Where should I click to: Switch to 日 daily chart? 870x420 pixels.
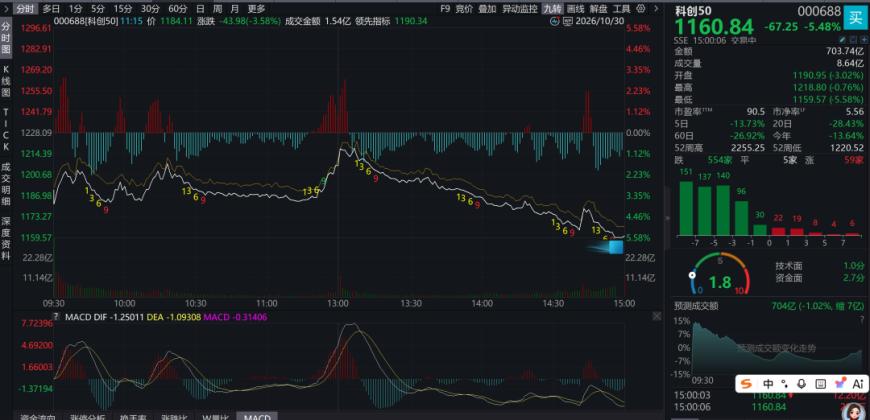(x=200, y=9)
